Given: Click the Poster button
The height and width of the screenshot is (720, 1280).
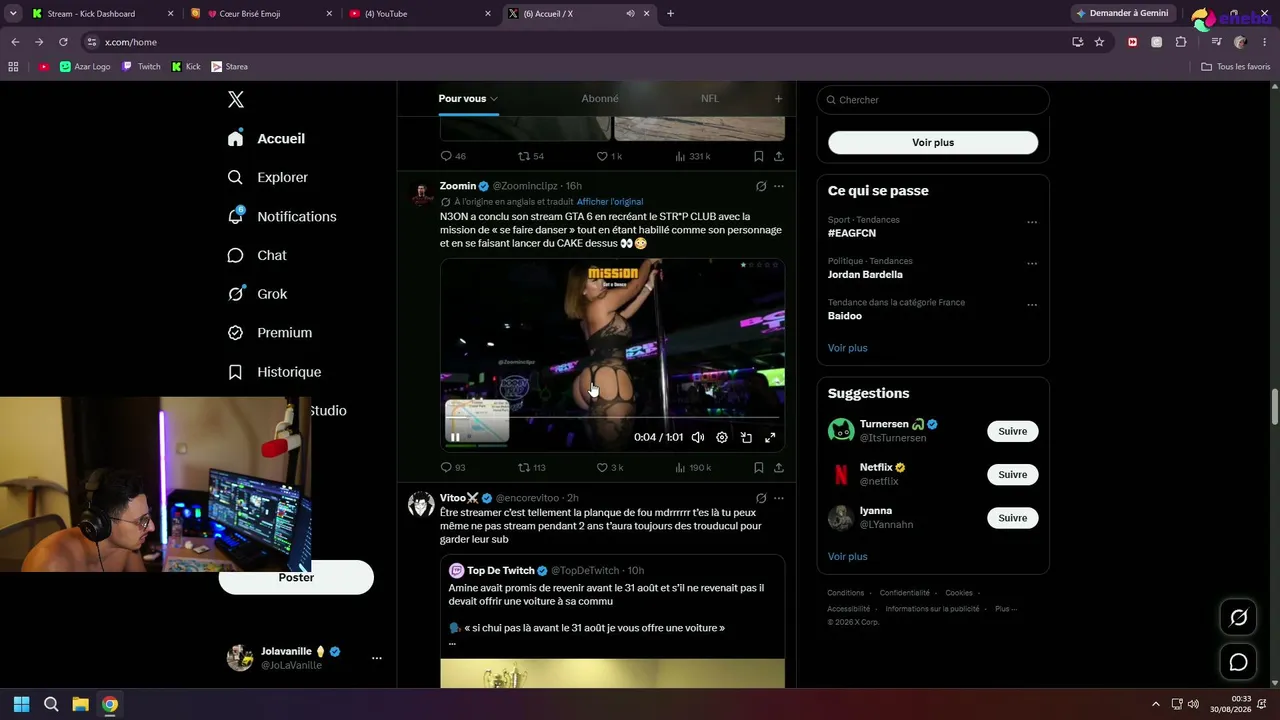Looking at the screenshot, I should 296,578.
